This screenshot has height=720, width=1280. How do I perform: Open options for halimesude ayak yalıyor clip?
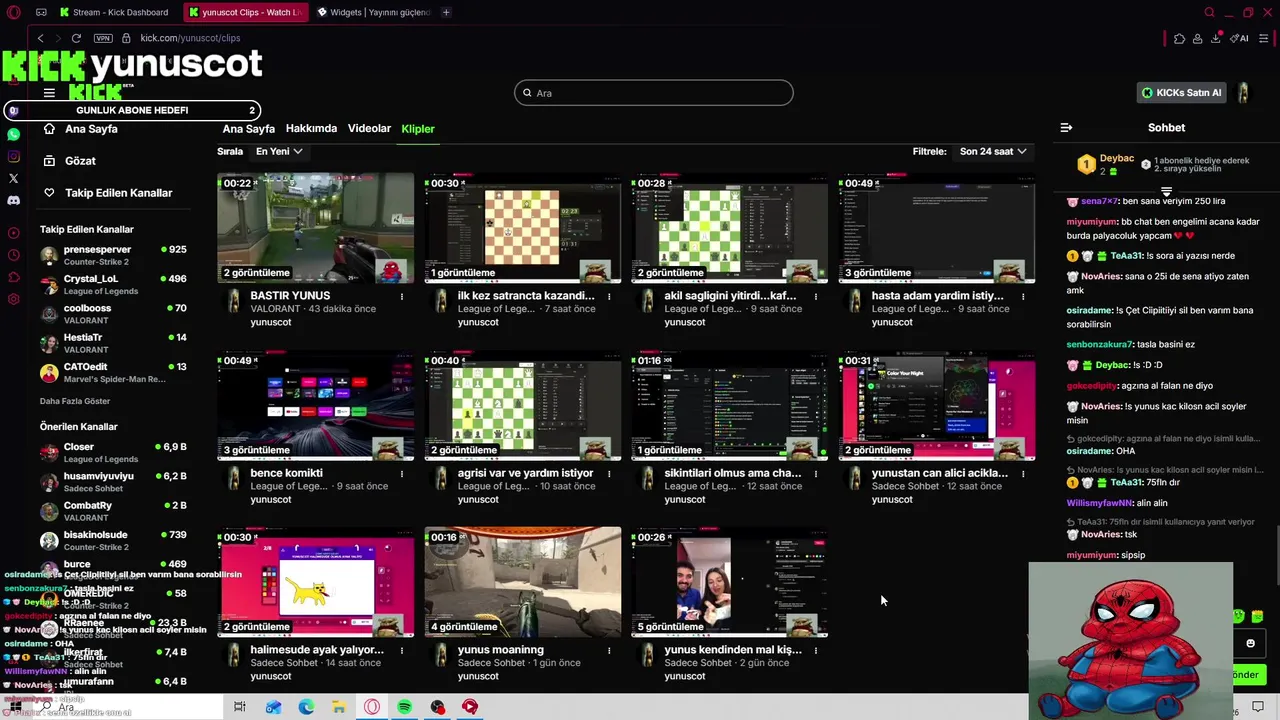[x=402, y=650]
